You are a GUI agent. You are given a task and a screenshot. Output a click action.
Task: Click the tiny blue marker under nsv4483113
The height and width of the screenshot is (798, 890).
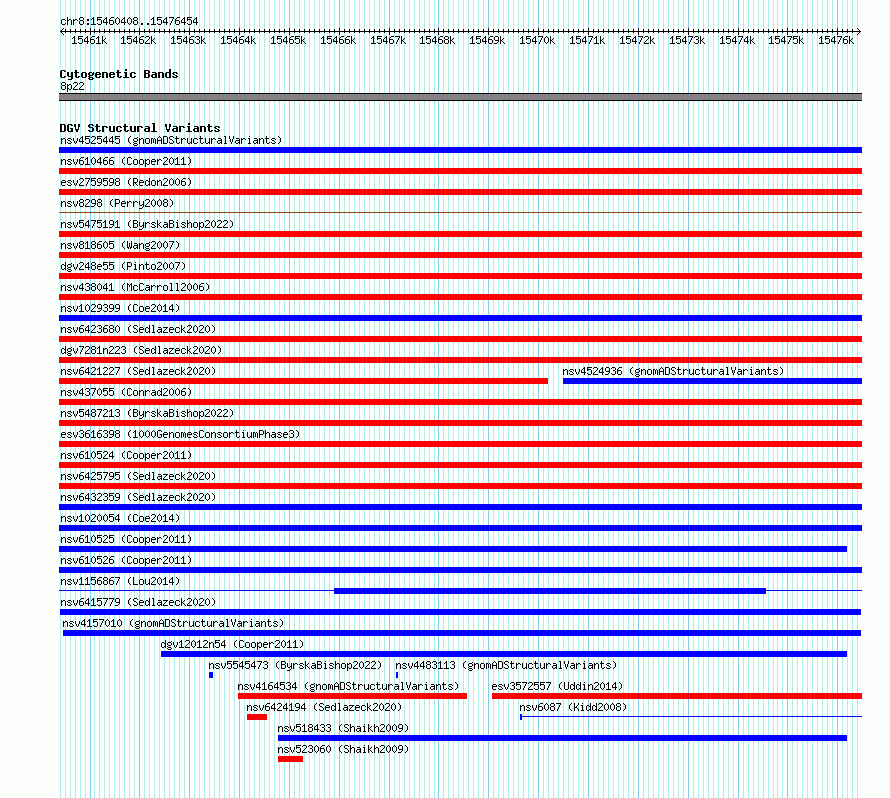click(x=397, y=675)
